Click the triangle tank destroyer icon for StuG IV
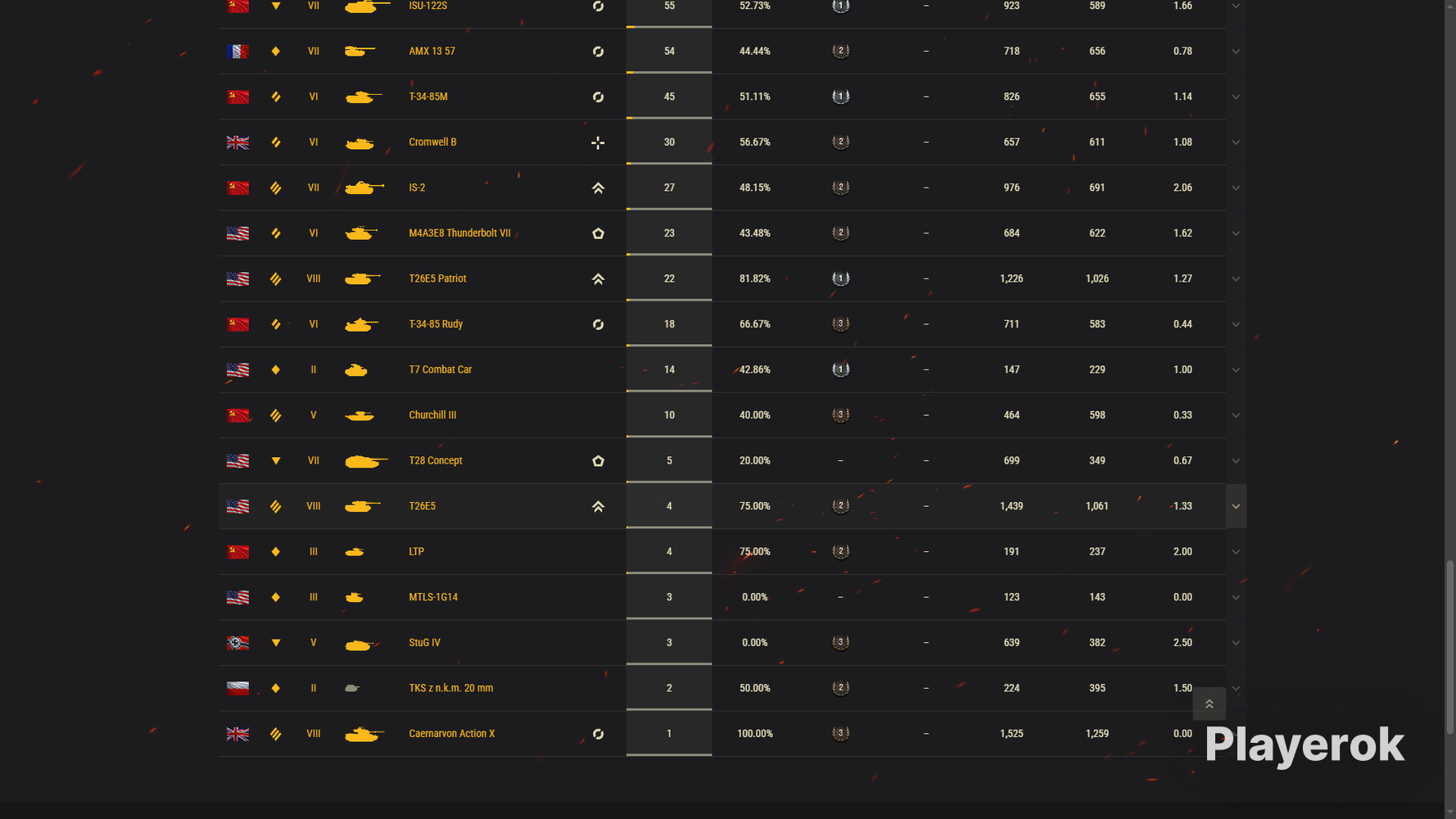The height and width of the screenshot is (819, 1456). pyautogui.click(x=276, y=643)
